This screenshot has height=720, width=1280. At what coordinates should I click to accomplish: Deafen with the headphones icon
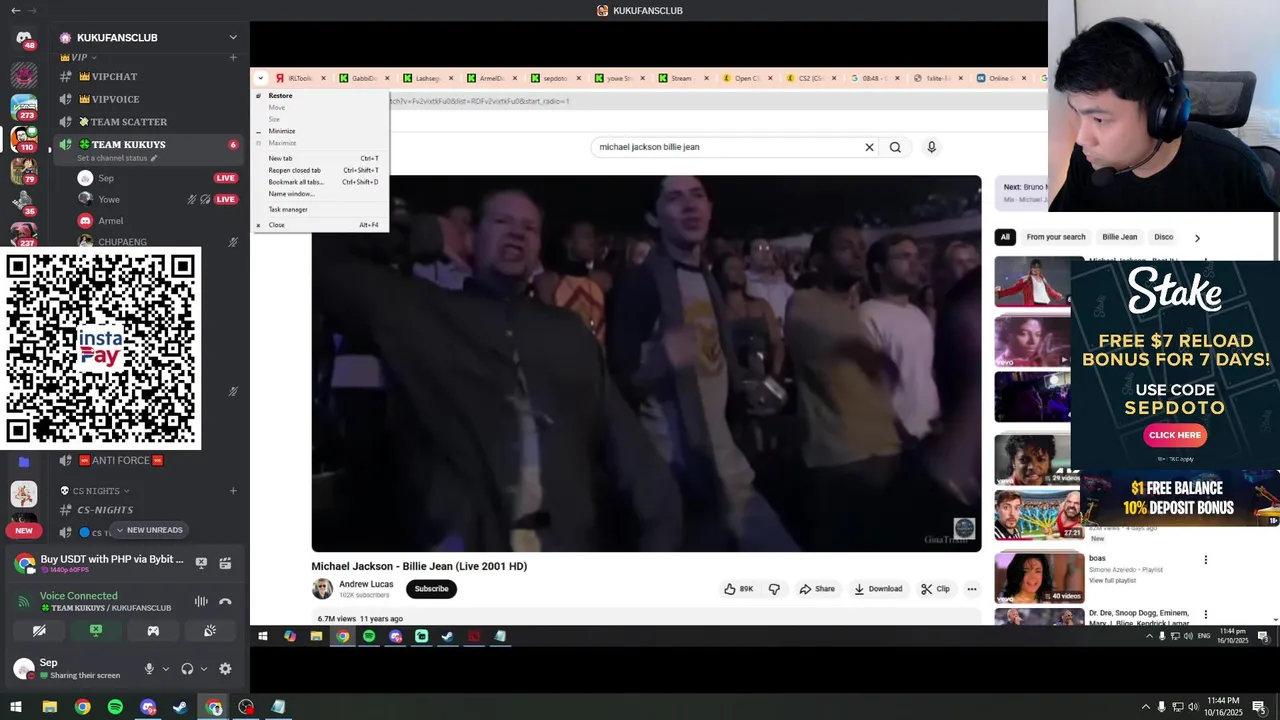(187, 669)
